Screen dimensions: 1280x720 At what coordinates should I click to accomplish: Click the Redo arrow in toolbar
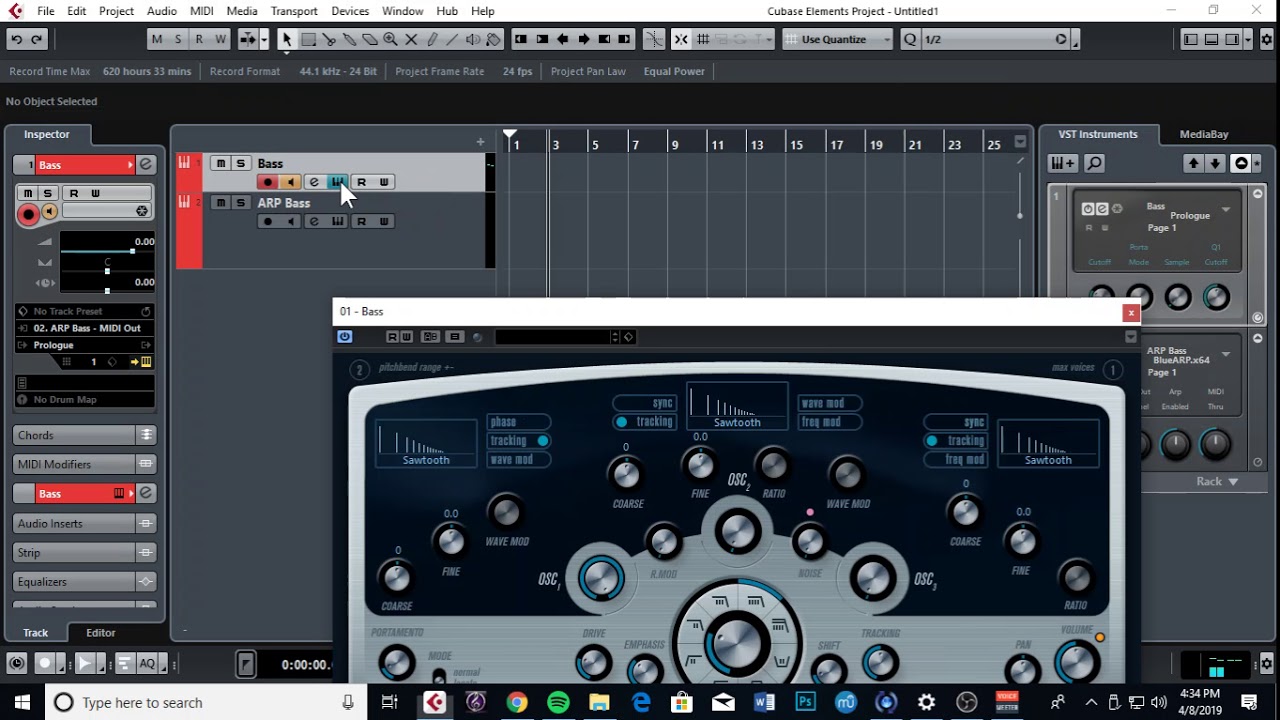[37, 39]
